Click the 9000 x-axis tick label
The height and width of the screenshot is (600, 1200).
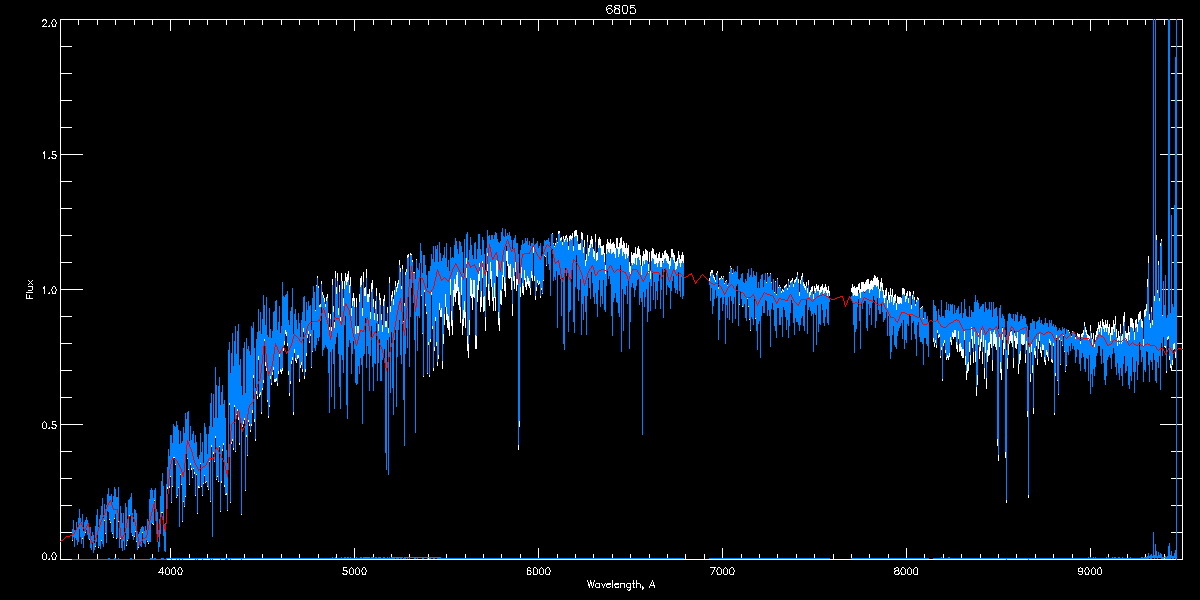coord(1090,572)
